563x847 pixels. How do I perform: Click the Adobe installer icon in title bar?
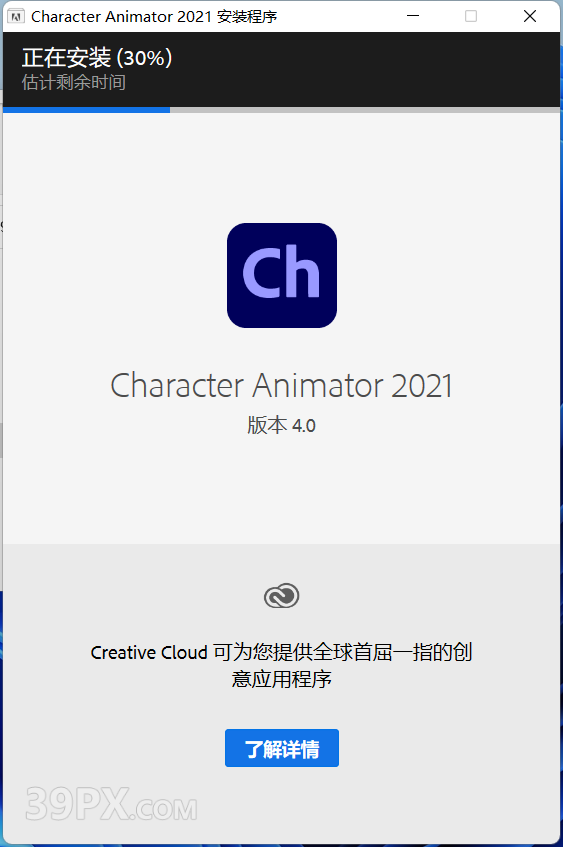(x=16, y=17)
